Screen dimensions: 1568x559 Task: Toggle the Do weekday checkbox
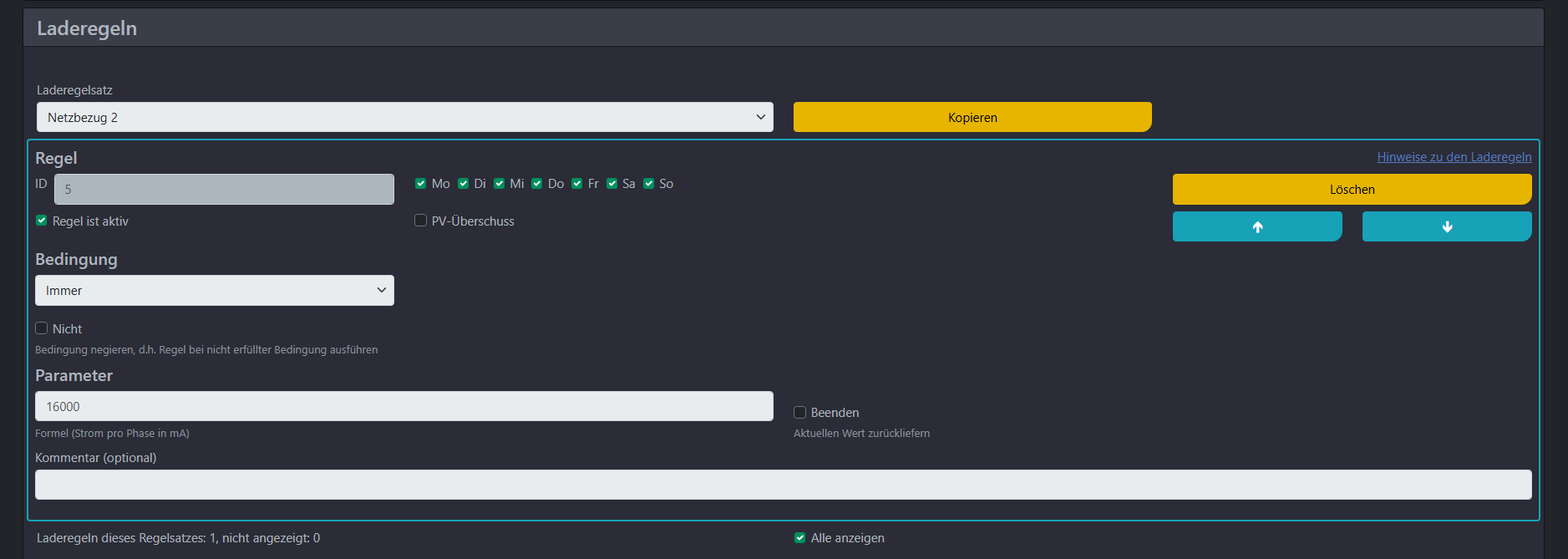(x=537, y=184)
